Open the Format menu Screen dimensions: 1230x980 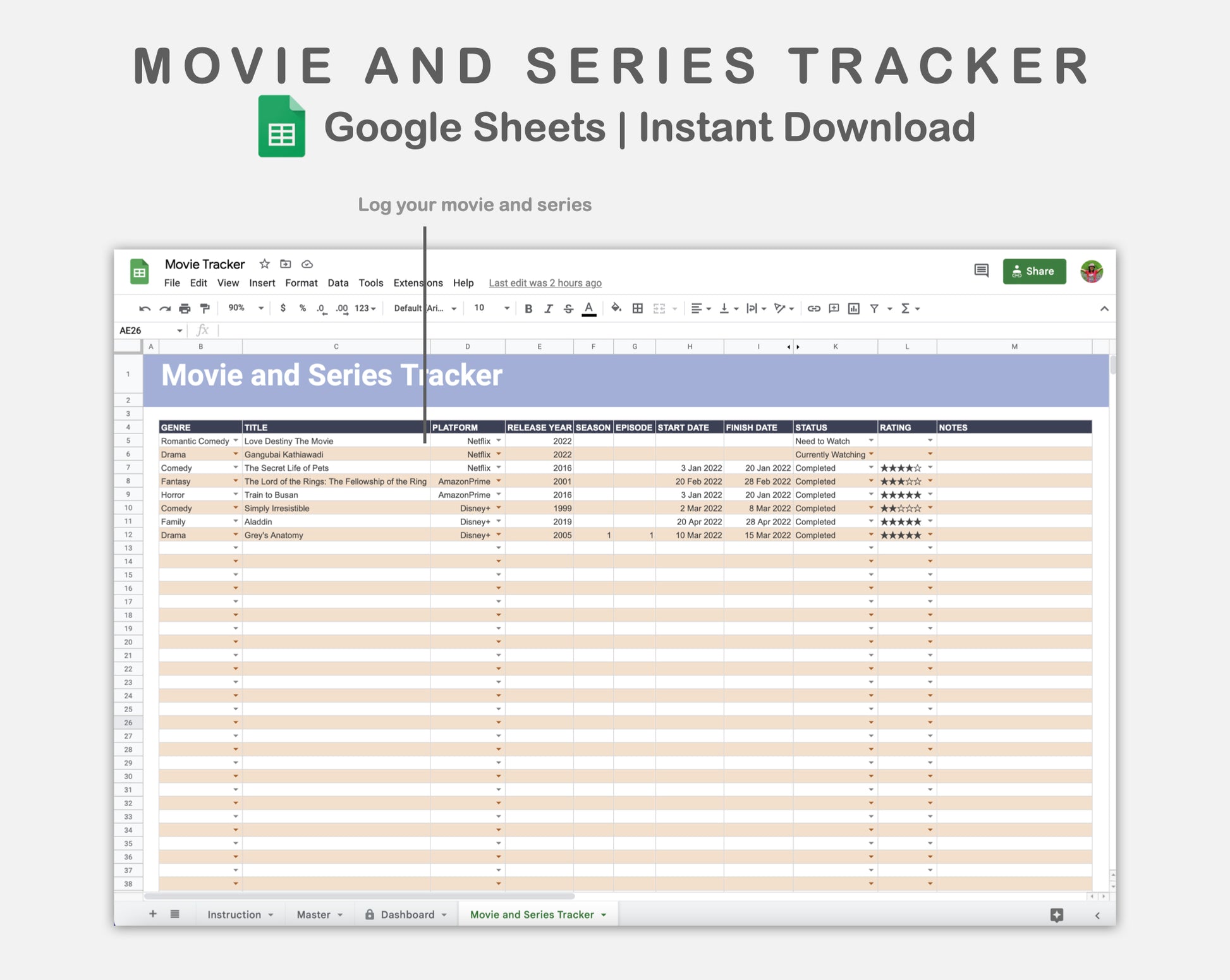pyautogui.click(x=301, y=283)
